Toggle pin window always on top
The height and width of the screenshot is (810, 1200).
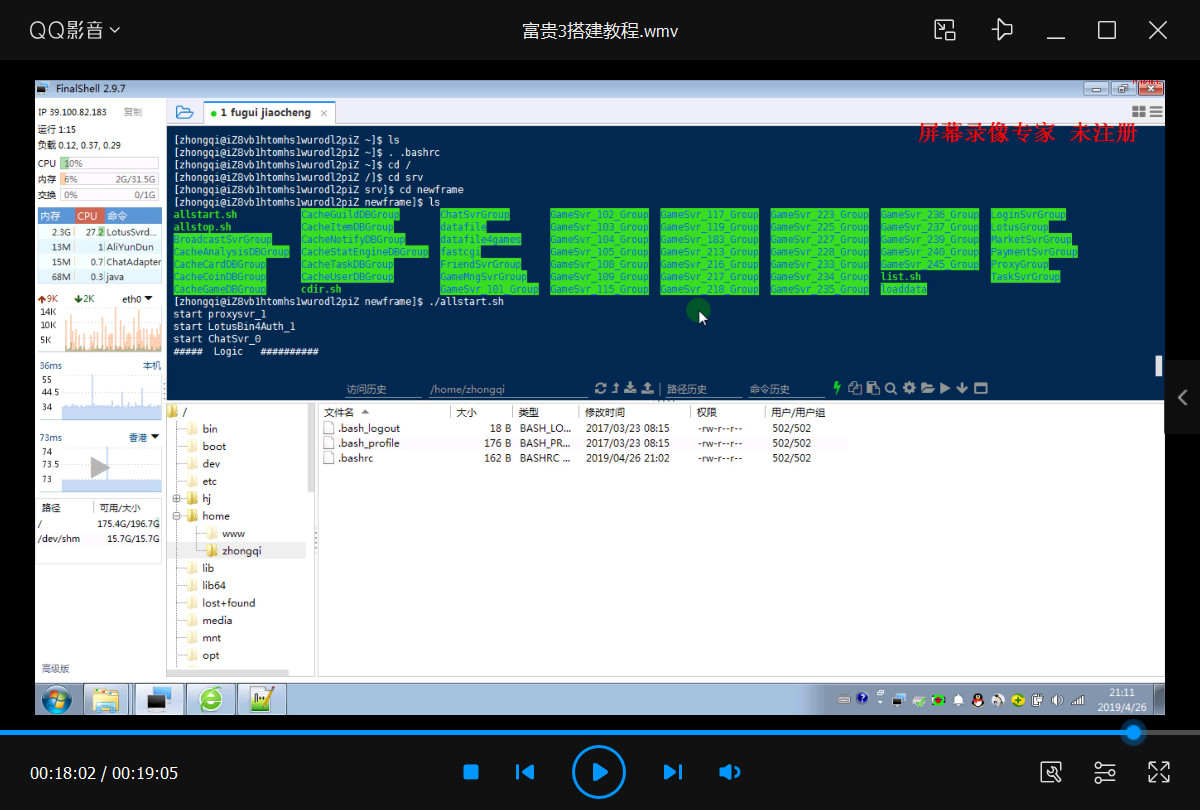pyautogui.click(x=1002, y=30)
